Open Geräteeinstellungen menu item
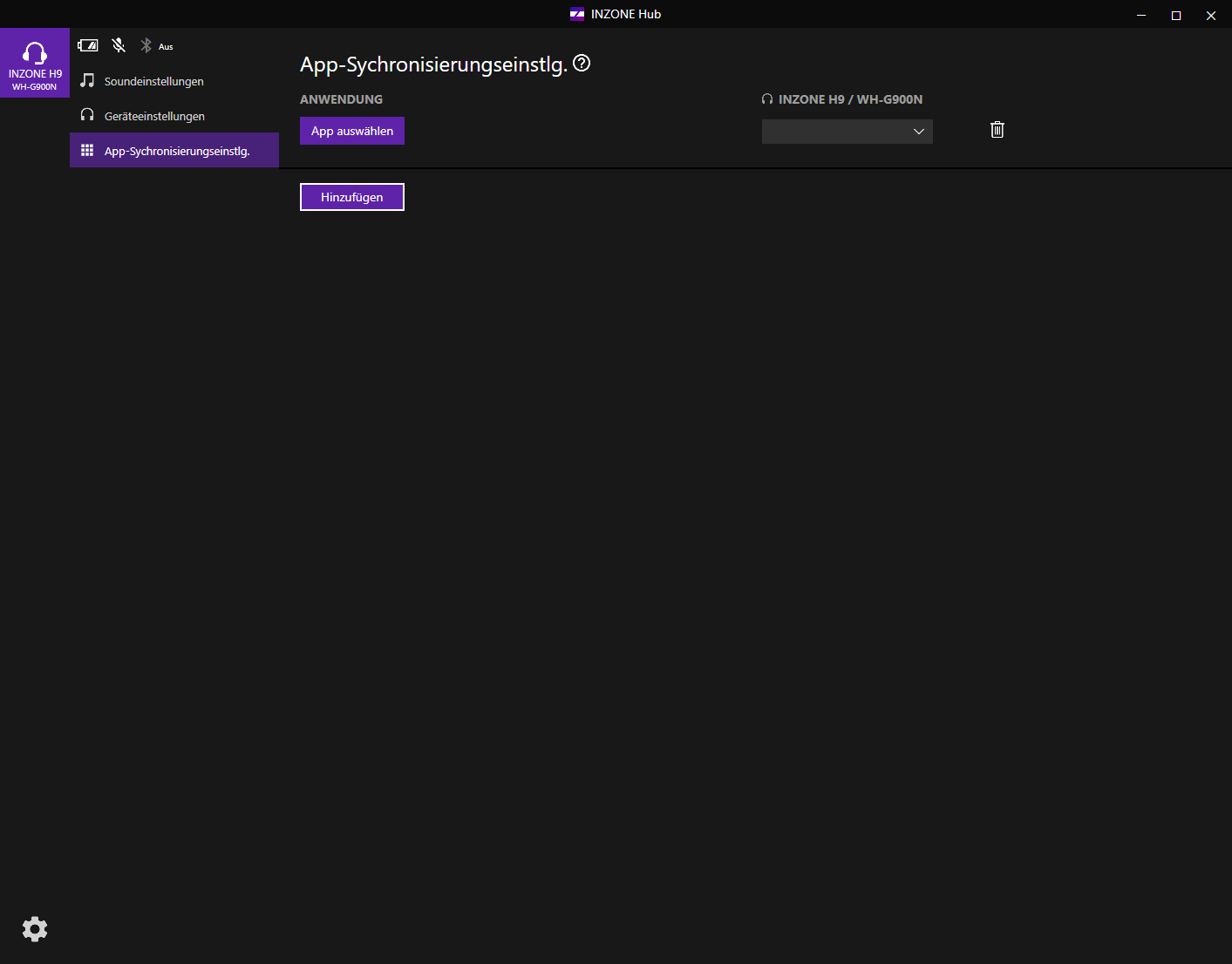This screenshot has width=1232, height=964. pos(174,116)
